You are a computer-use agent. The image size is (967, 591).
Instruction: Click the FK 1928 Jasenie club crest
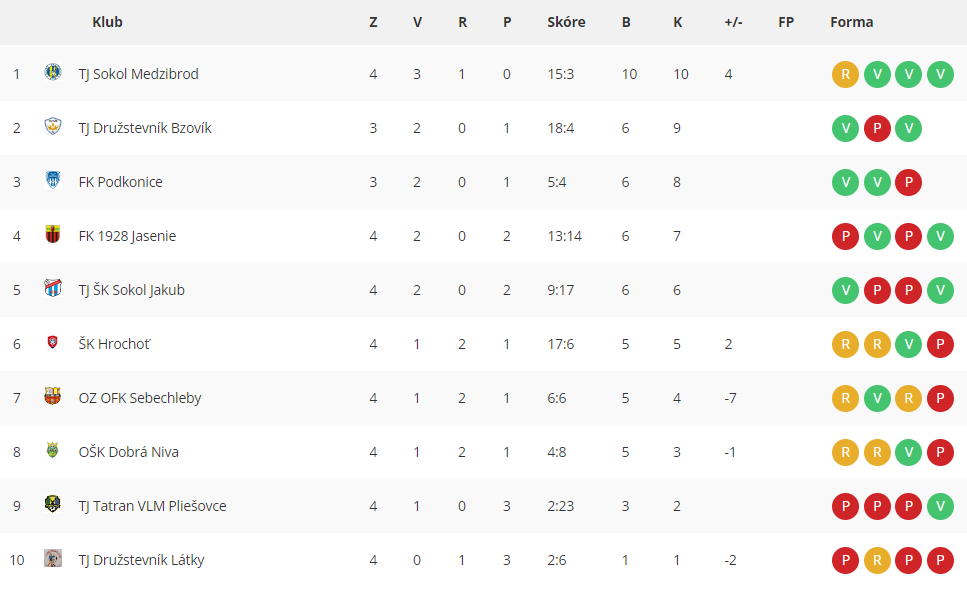click(53, 234)
